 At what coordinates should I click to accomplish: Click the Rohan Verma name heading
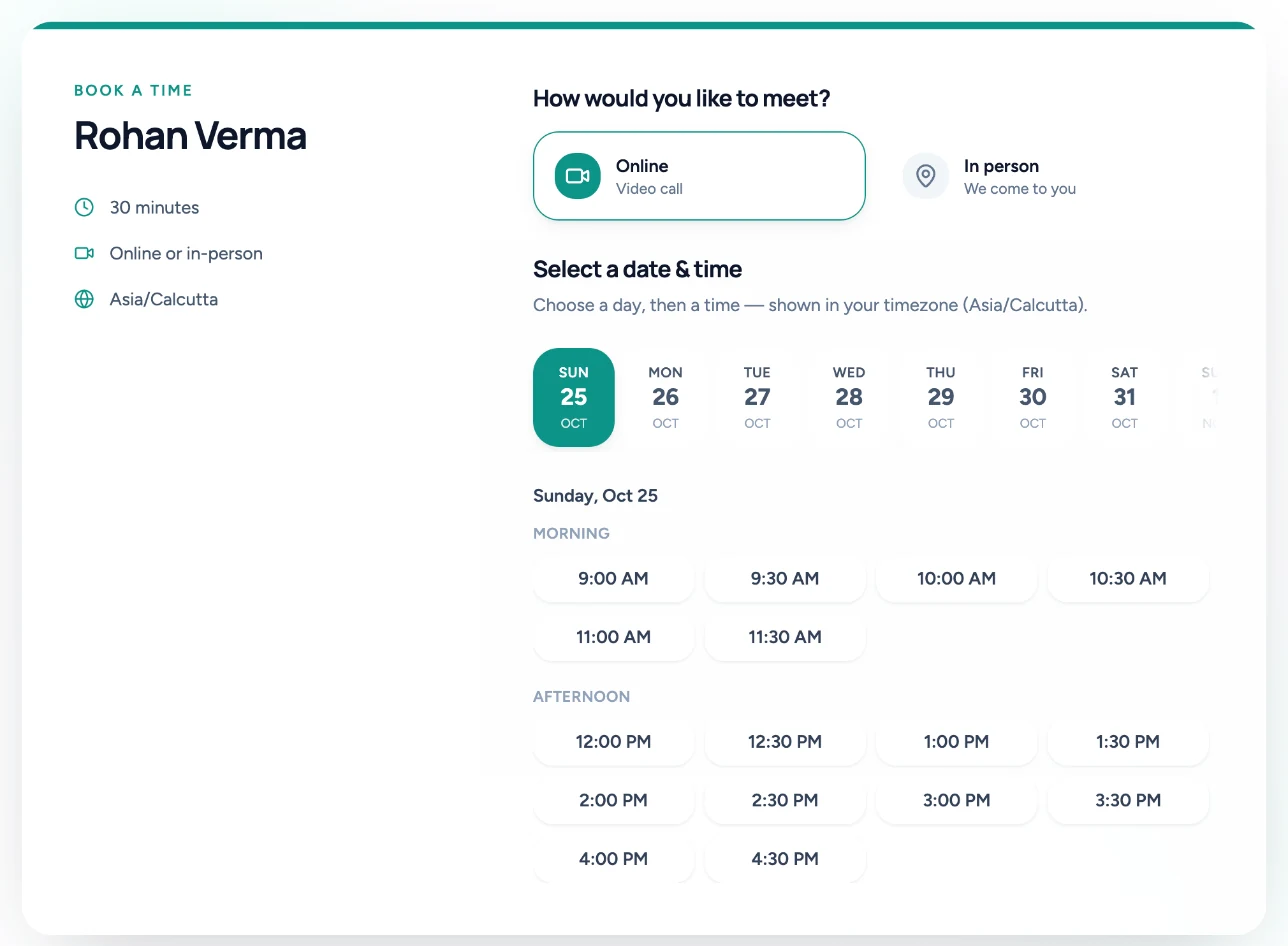coord(191,136)
